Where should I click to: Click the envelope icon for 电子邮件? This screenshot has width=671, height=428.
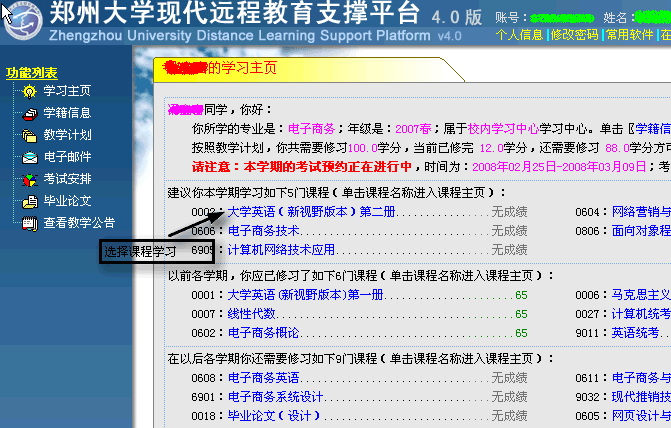(27, 157)
